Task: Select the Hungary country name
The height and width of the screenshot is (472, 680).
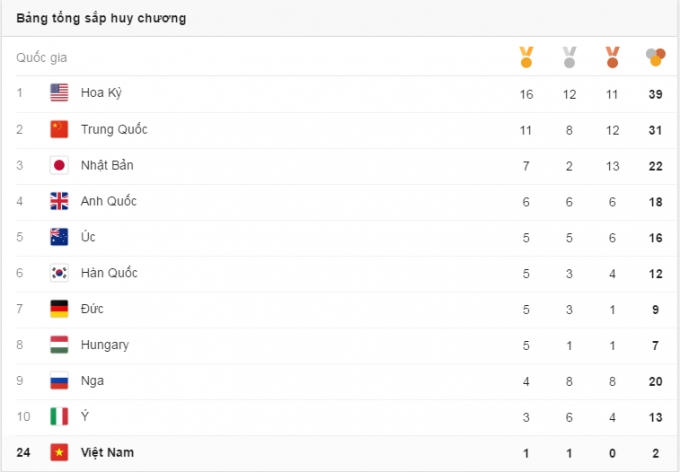Action: coord(105,345)
